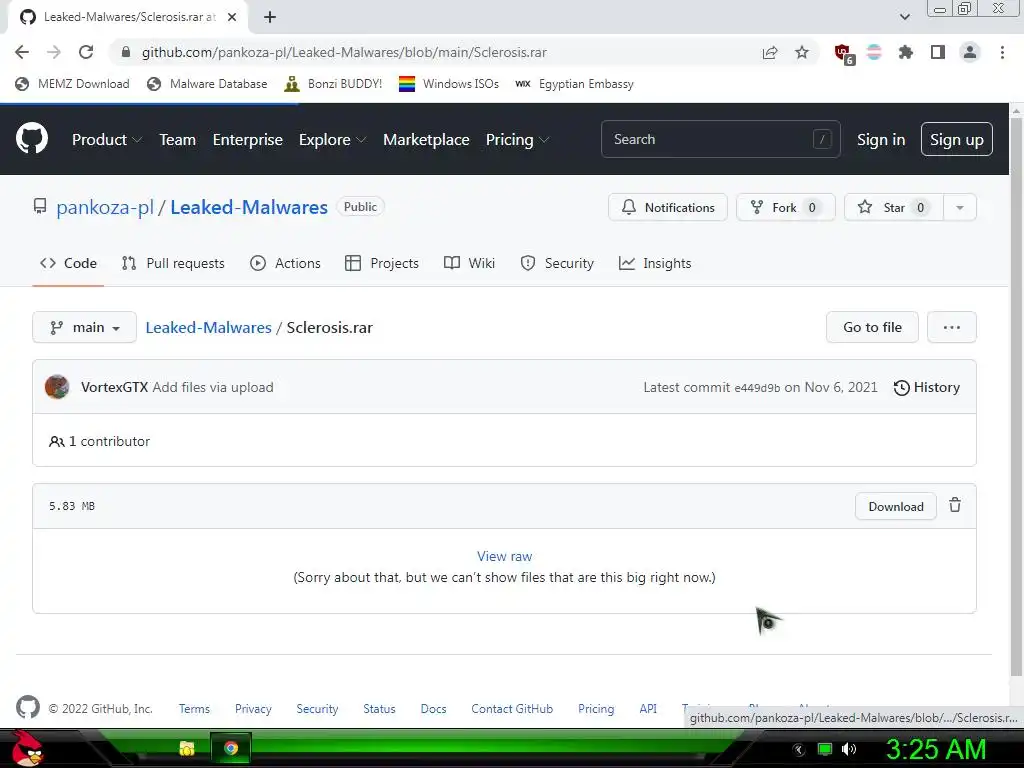Click the striped extension icon next to the shield

coord(874,52)
